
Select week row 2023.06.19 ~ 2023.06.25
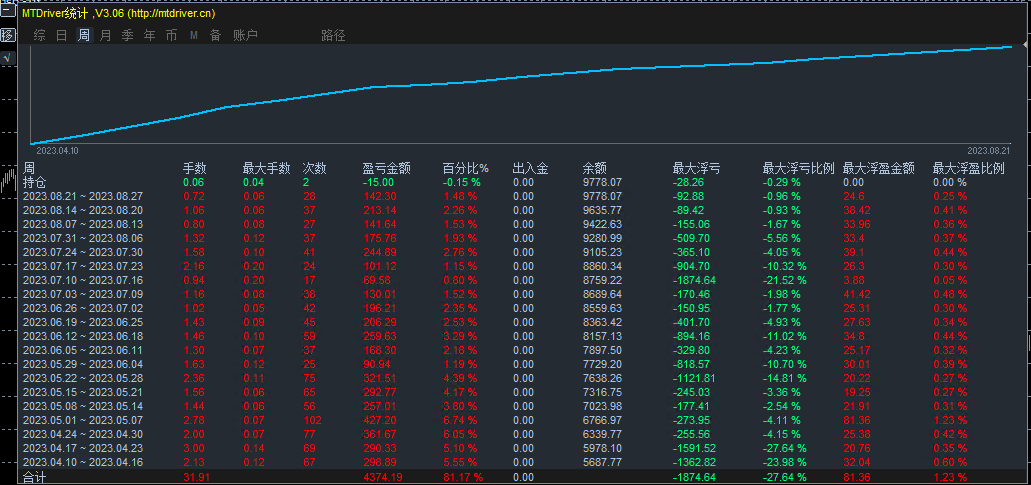coord(523,322)
